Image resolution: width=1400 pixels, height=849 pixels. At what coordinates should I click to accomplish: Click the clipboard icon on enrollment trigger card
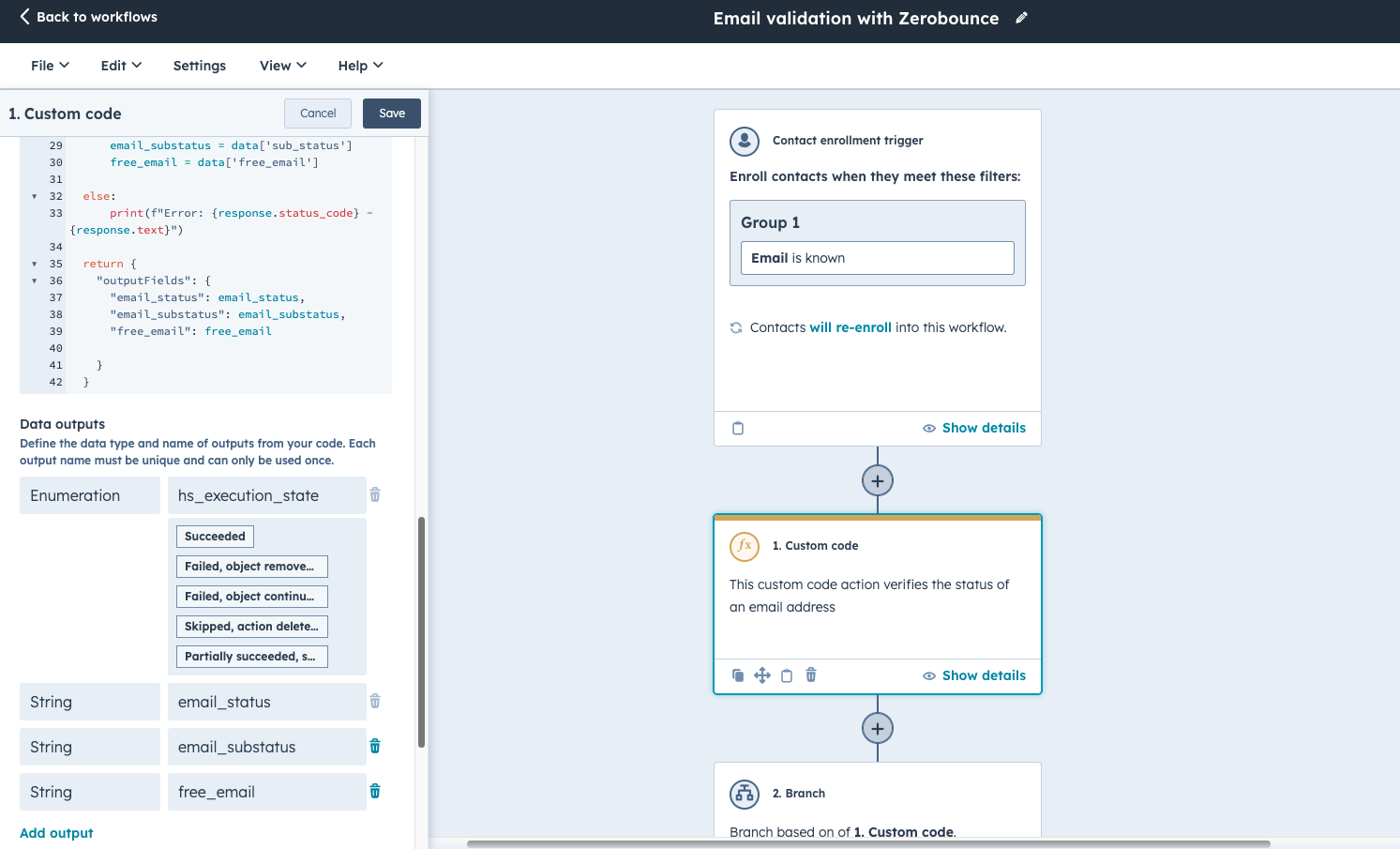pyautogui.click(x=738, y=428)
